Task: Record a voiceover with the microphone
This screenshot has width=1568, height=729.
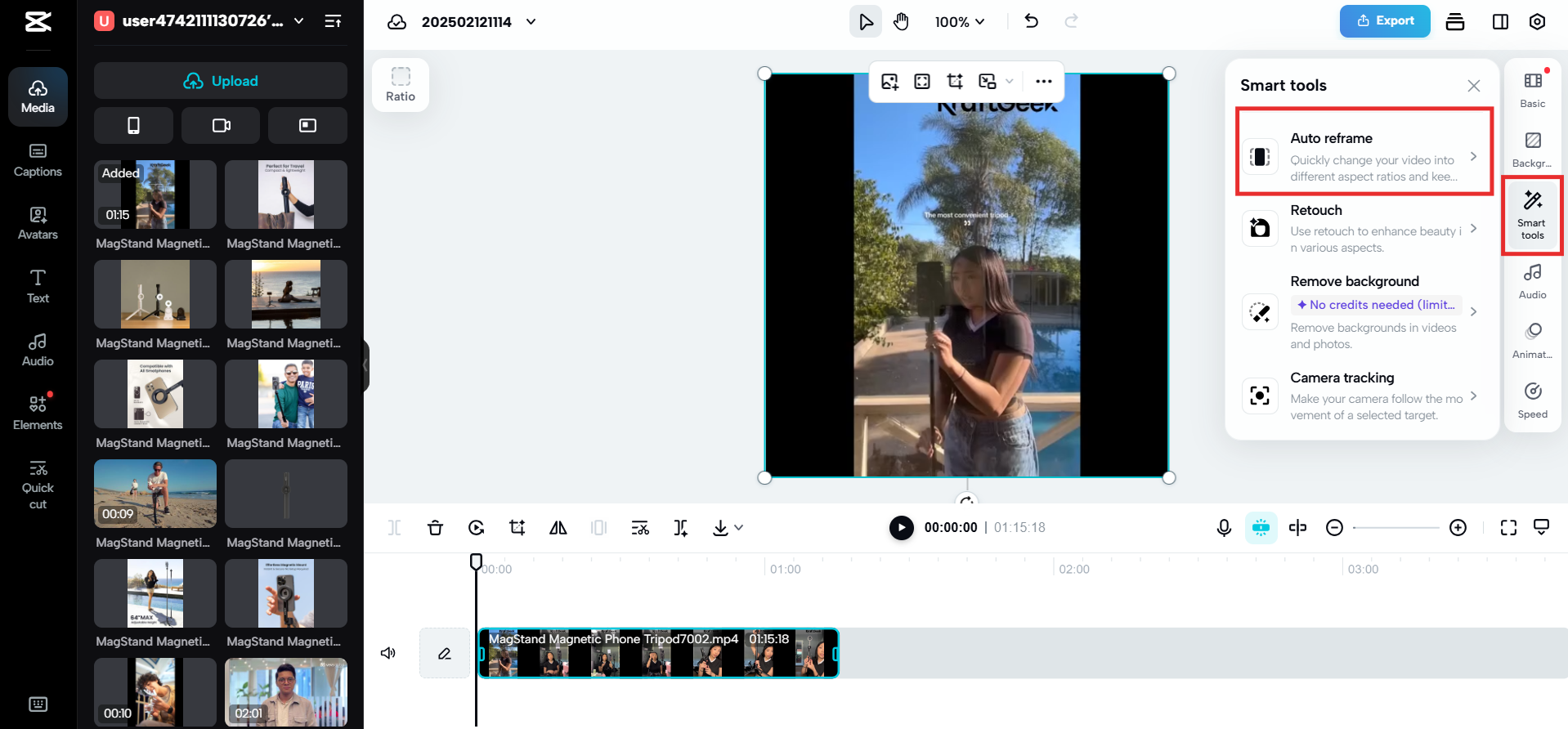Action: [x=1224, y=528]
